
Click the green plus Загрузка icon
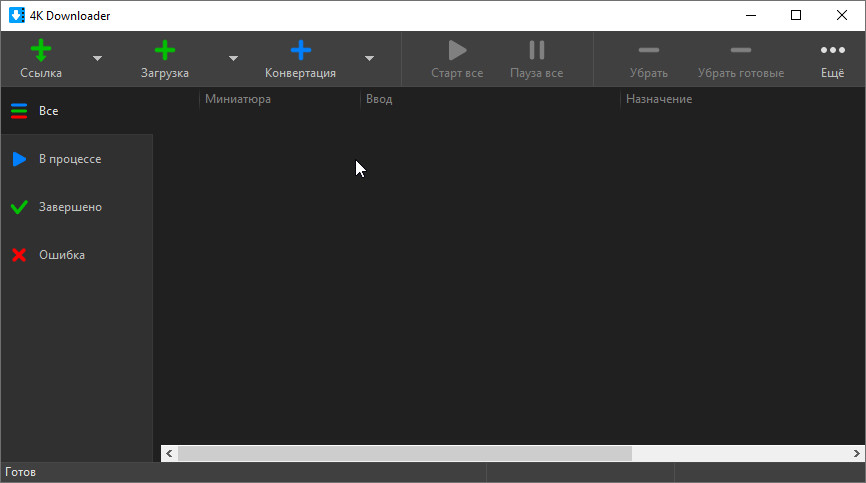(165, 51)
